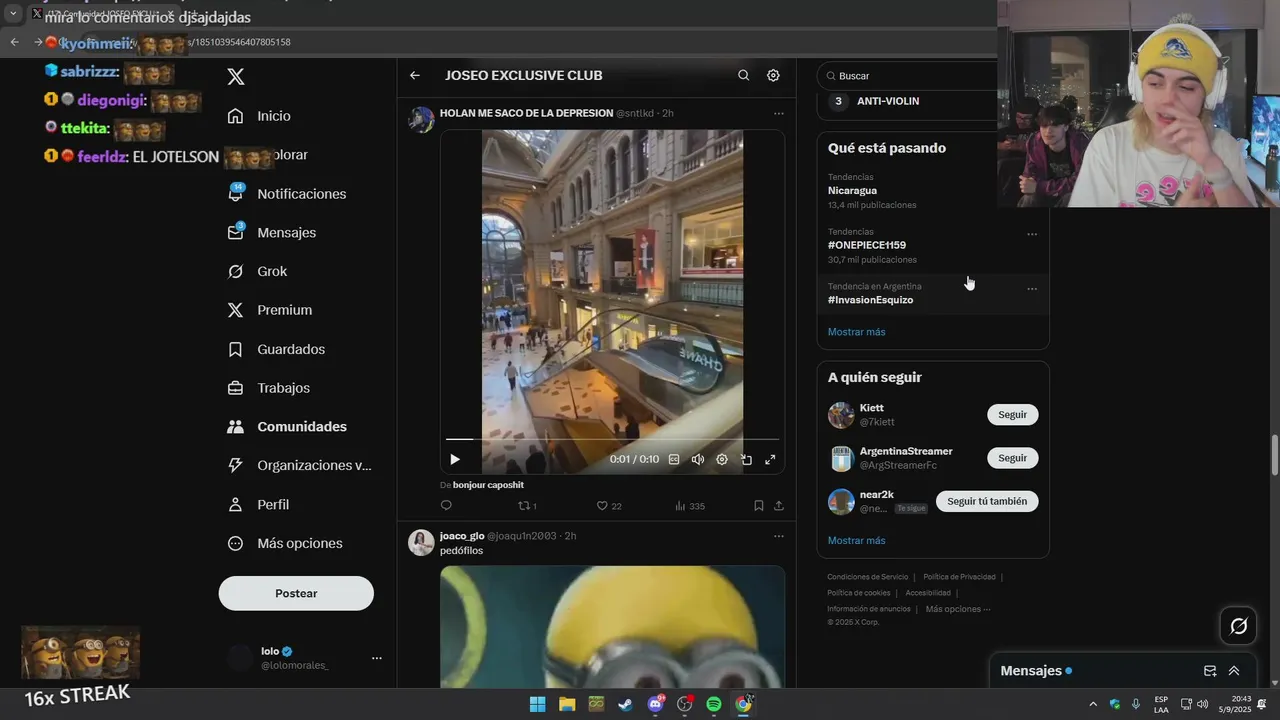Open Premium in the sidebar
The height and width of the screenshot is (720, 1280).
pos(269,310)
